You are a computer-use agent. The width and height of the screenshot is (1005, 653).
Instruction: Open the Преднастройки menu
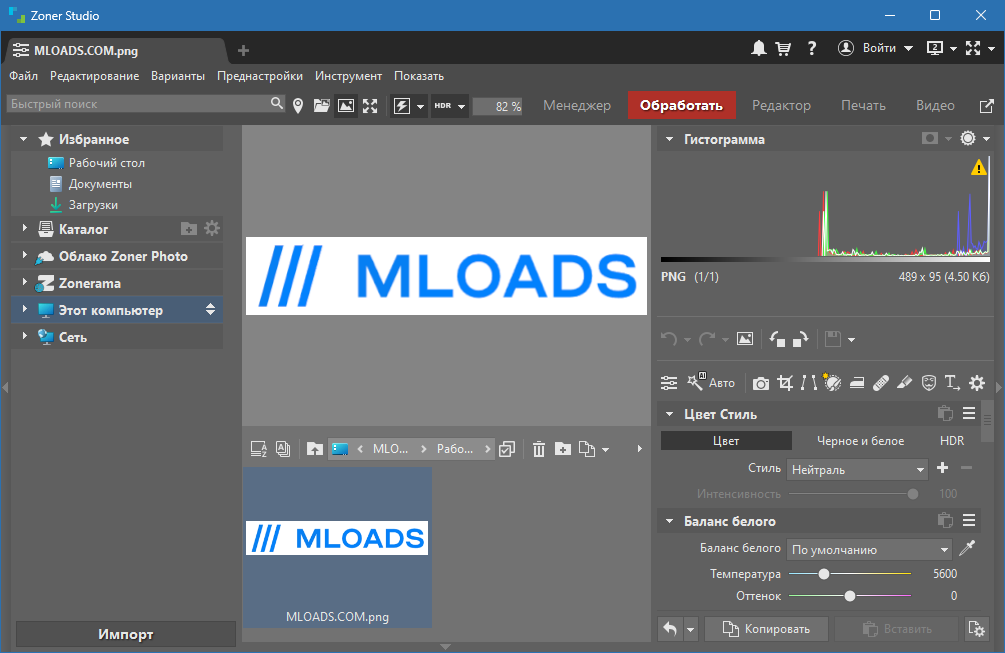pyautogui.click(x=260, y=76)
